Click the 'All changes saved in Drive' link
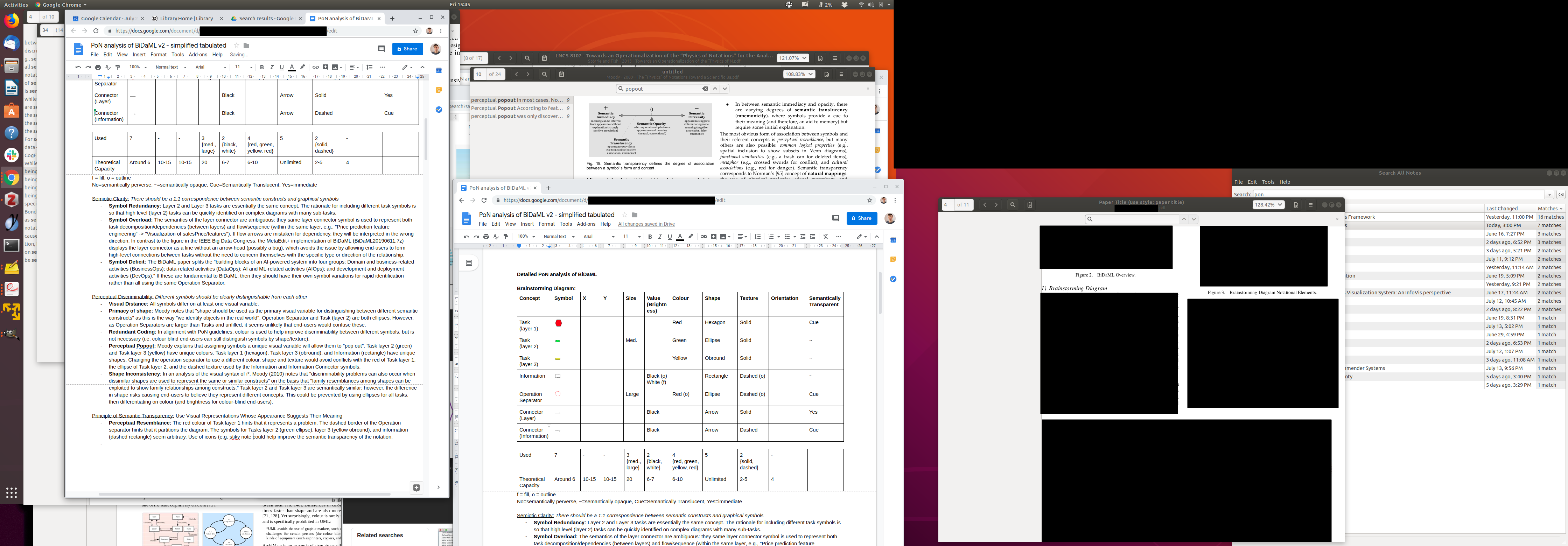 point(646,224)
